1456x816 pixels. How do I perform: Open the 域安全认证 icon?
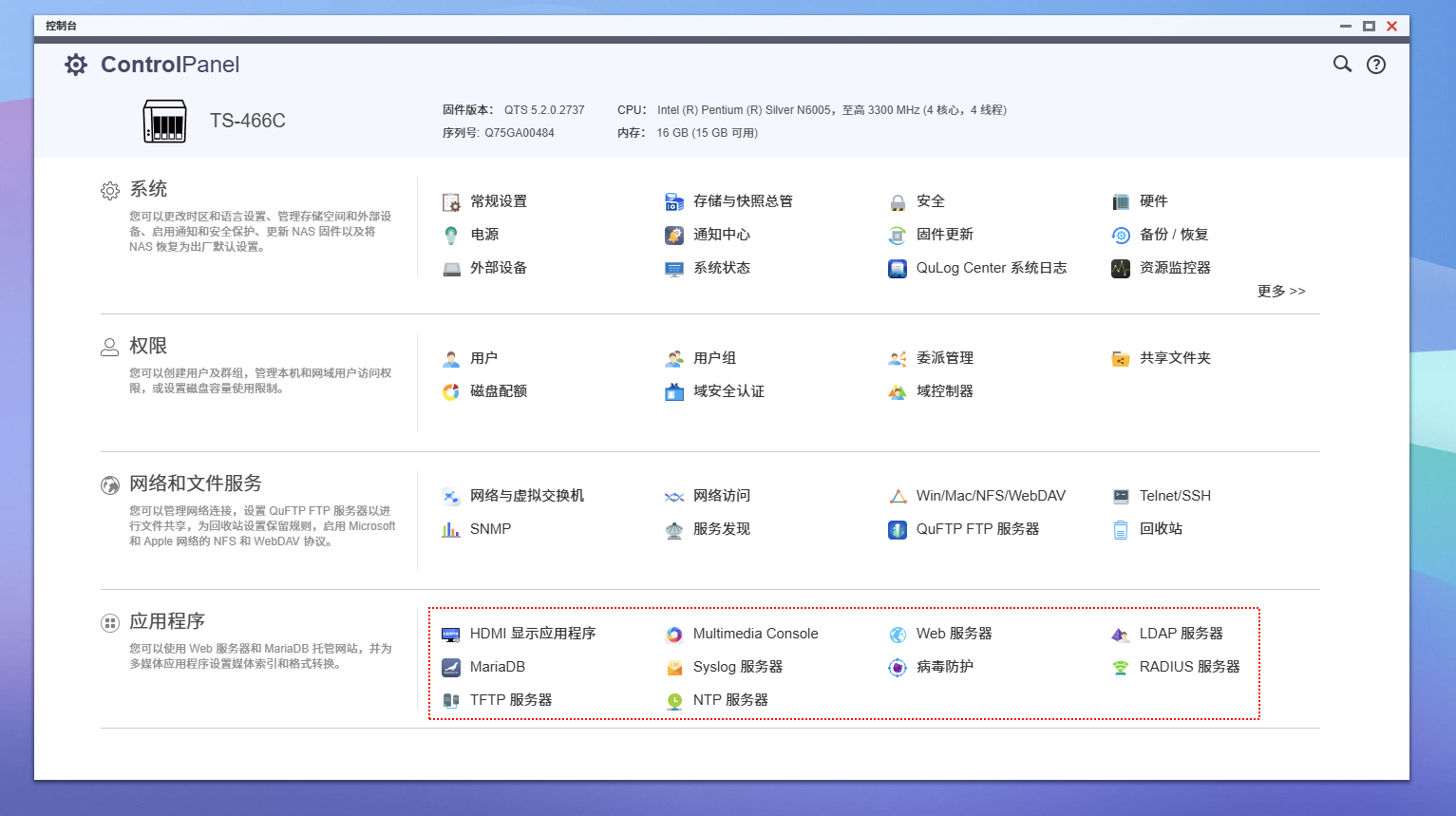tap(674, 391)
